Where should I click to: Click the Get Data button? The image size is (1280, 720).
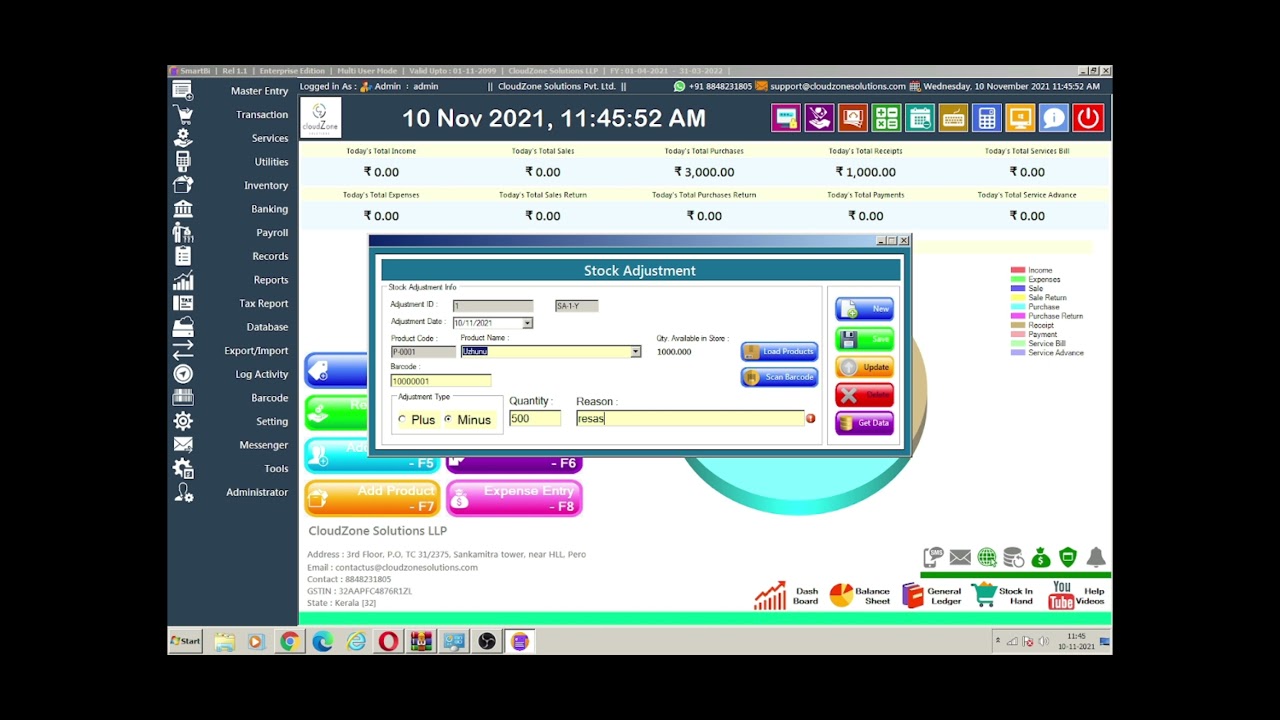click(x=864, y=423)
